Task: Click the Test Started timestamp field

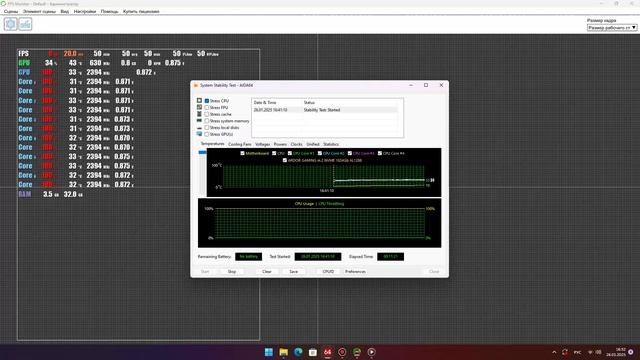Action: pos(318,256)
